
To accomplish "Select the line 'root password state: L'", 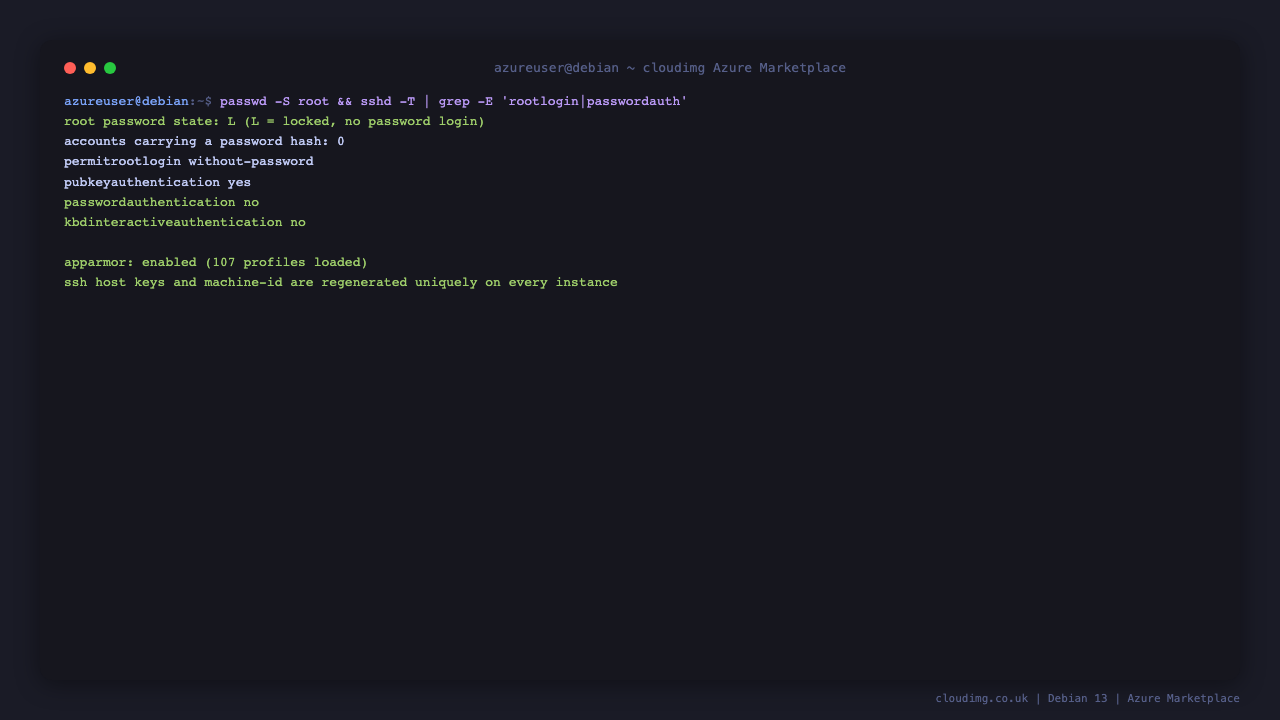I will click(274, 121).
